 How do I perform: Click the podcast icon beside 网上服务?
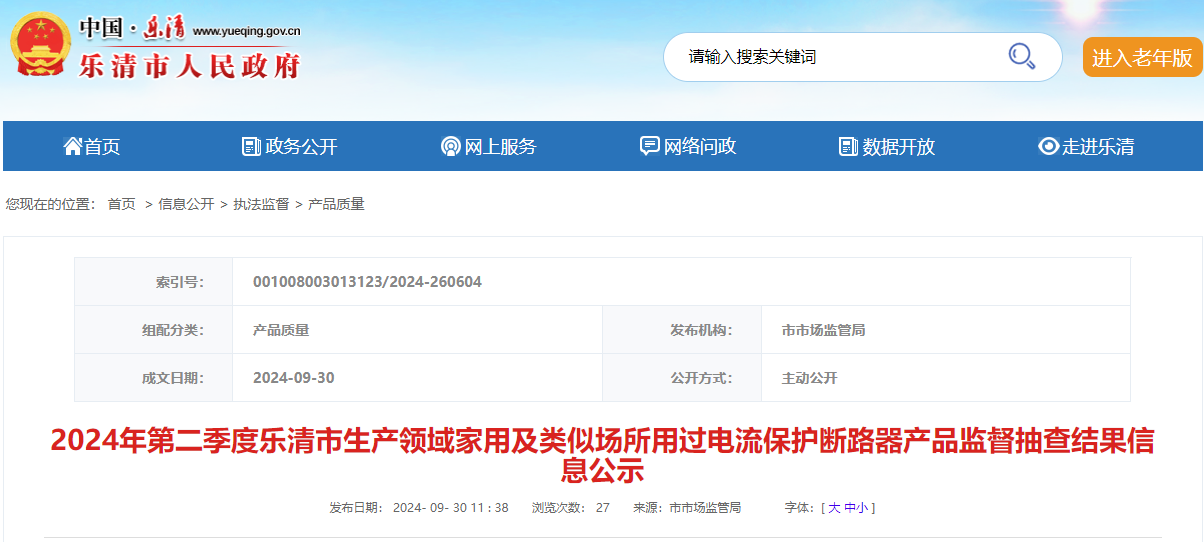click(x=450, y=146)
